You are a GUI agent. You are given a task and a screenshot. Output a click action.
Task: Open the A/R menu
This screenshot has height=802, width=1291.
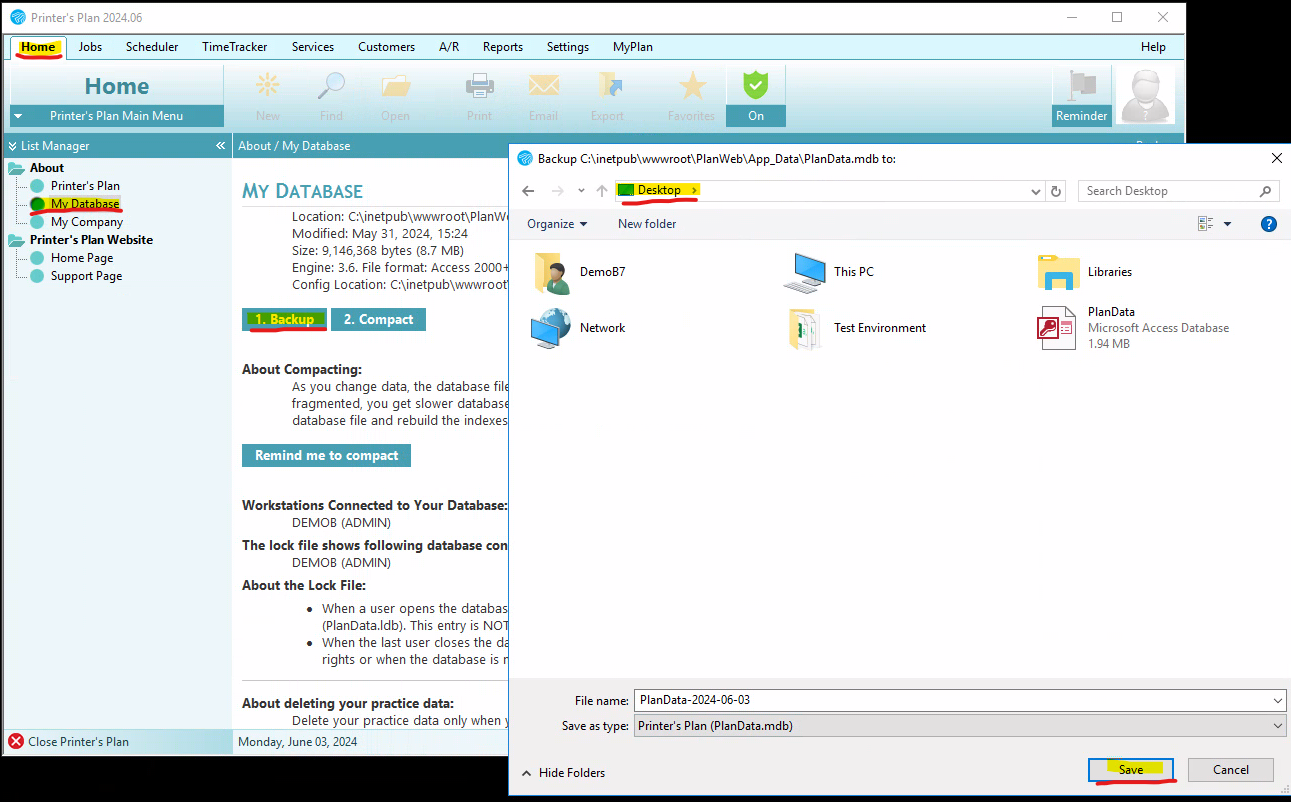pyautogui.click(x=449, y=47)
